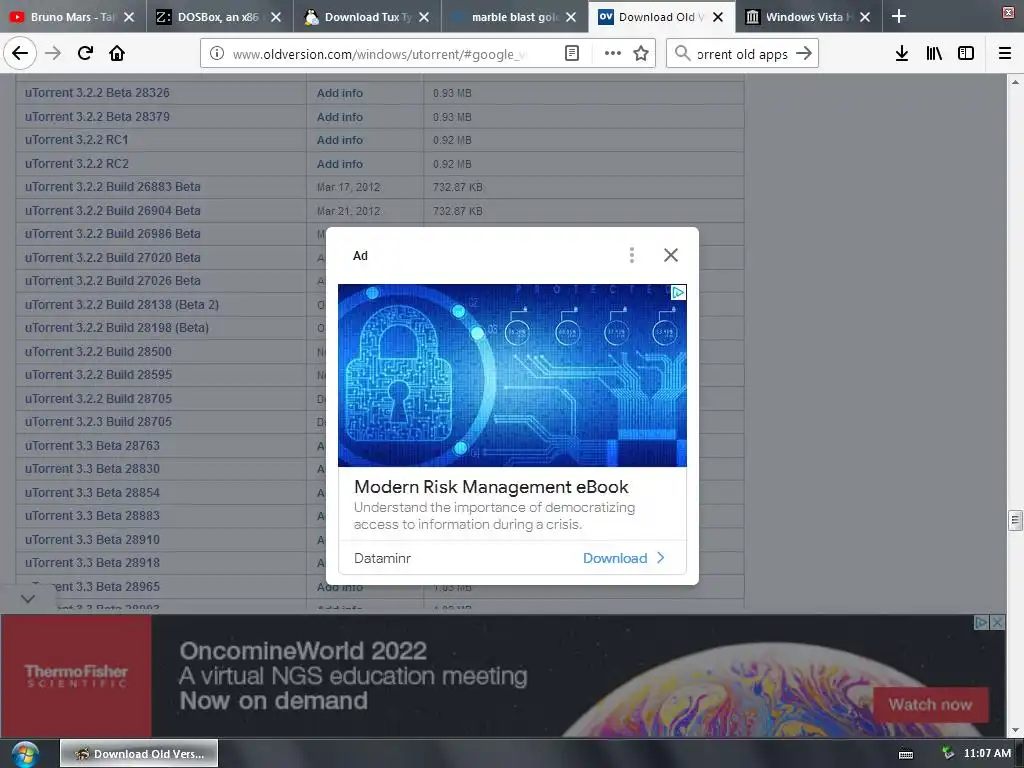This screenshot has height=768, width=1024.
Task: Submit search with the arrow button
Action: click(x=805, y=54)
